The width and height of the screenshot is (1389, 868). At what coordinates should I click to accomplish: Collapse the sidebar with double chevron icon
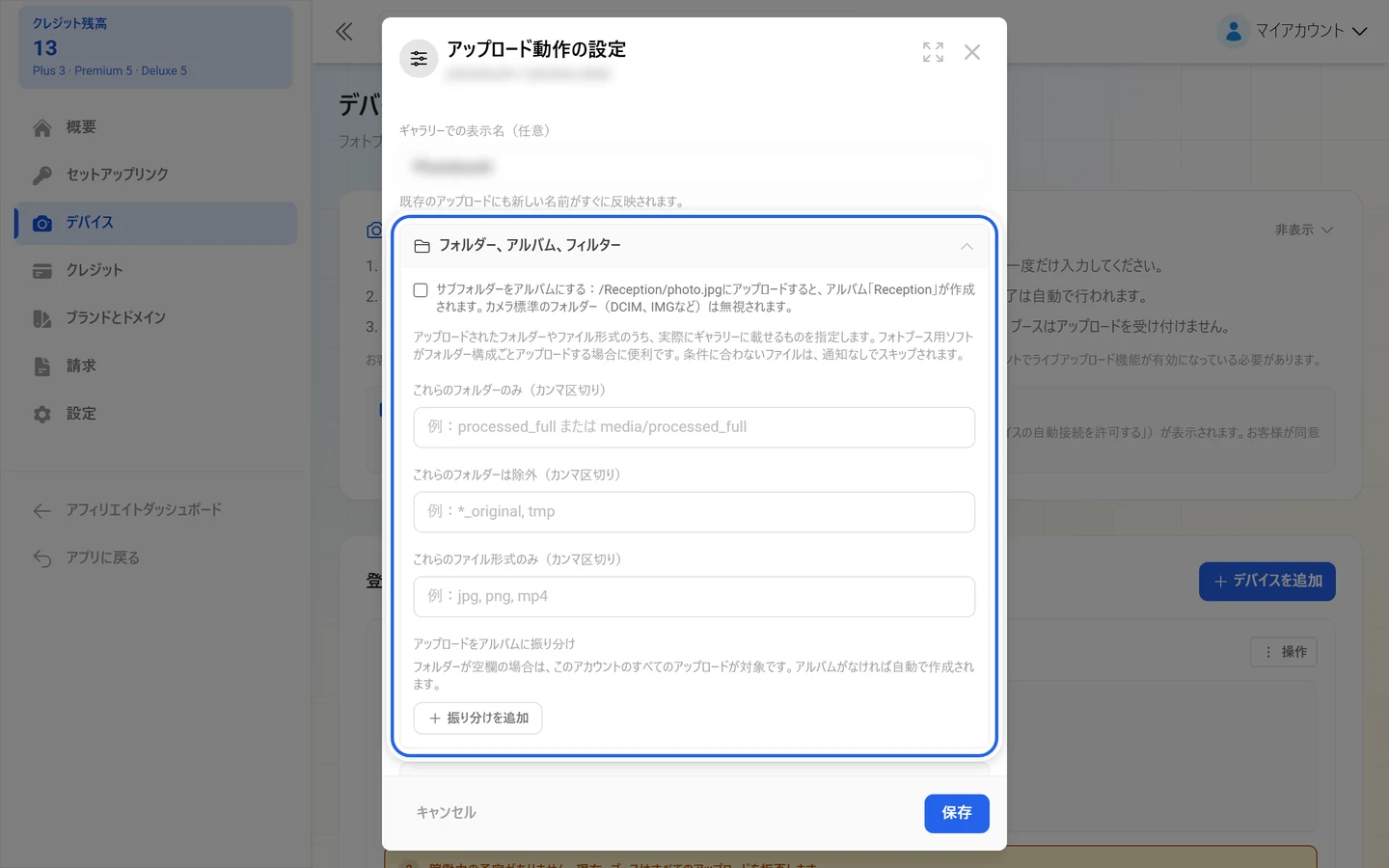click(344, 31)
